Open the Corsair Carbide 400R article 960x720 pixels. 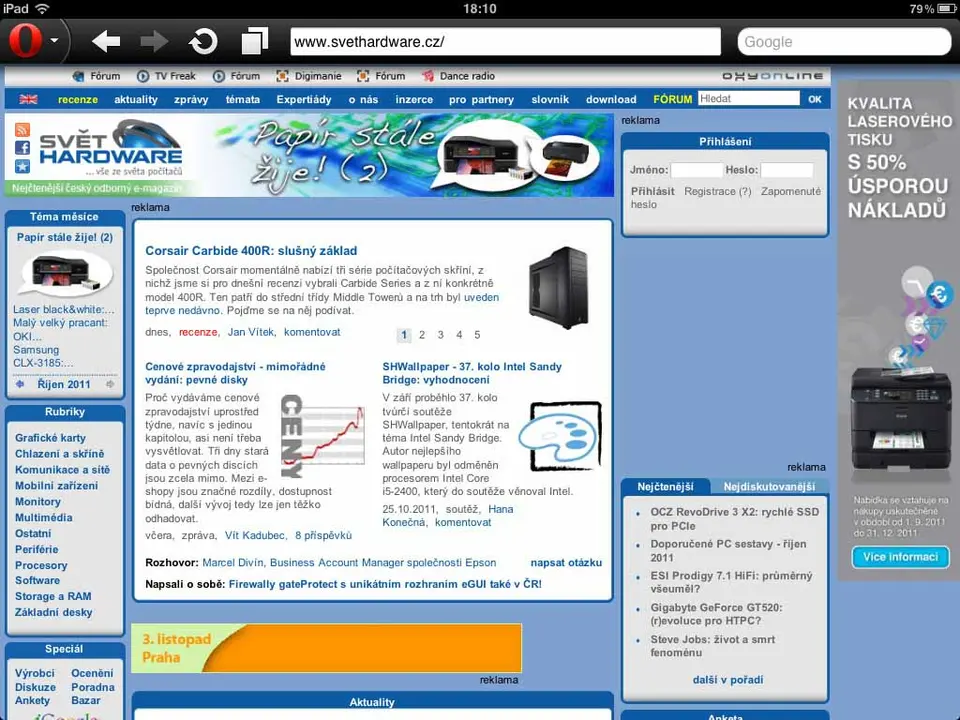point(251,251)
